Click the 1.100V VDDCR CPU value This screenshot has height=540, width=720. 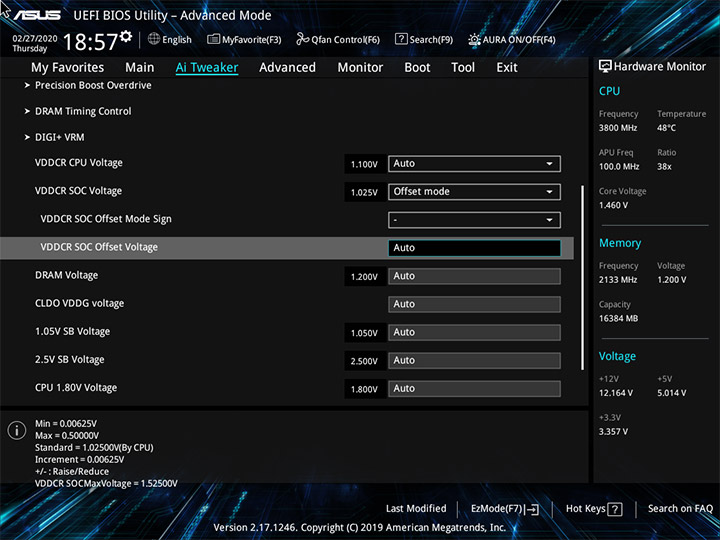(365, 164)
